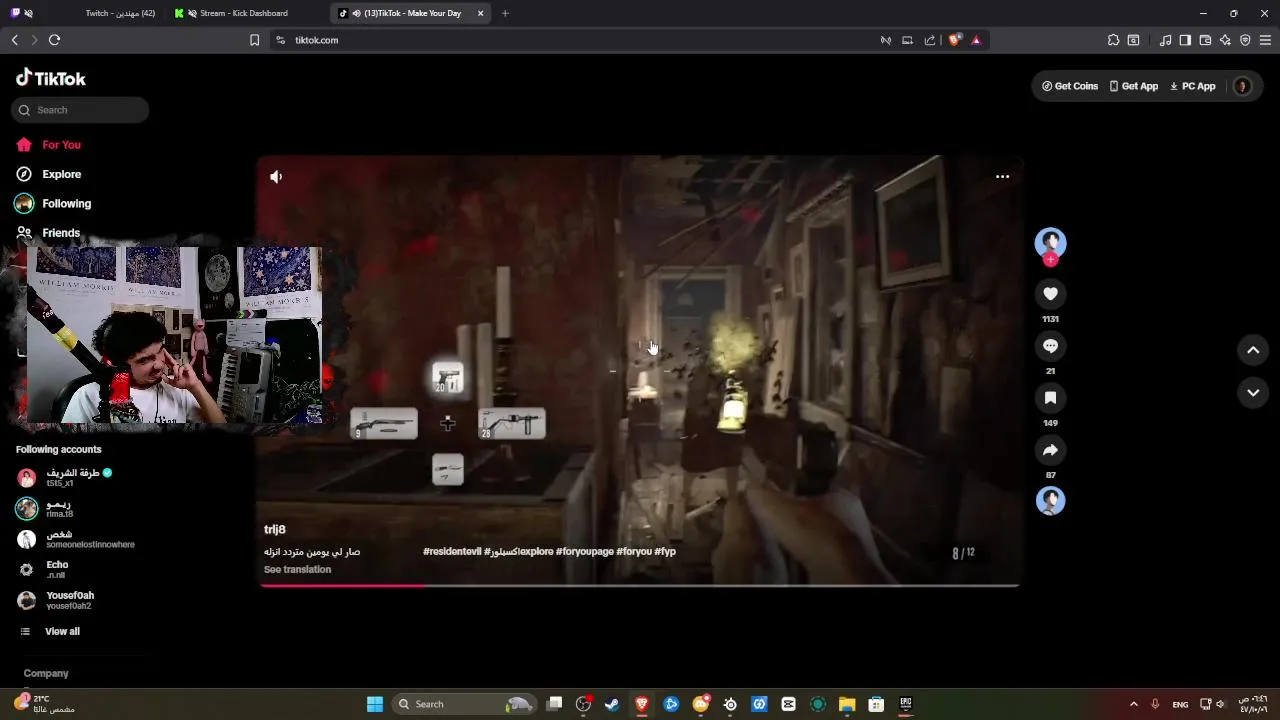Expand the Company footer section
This screenshot has width=1280, height=720.
click(x=46, y=674)
